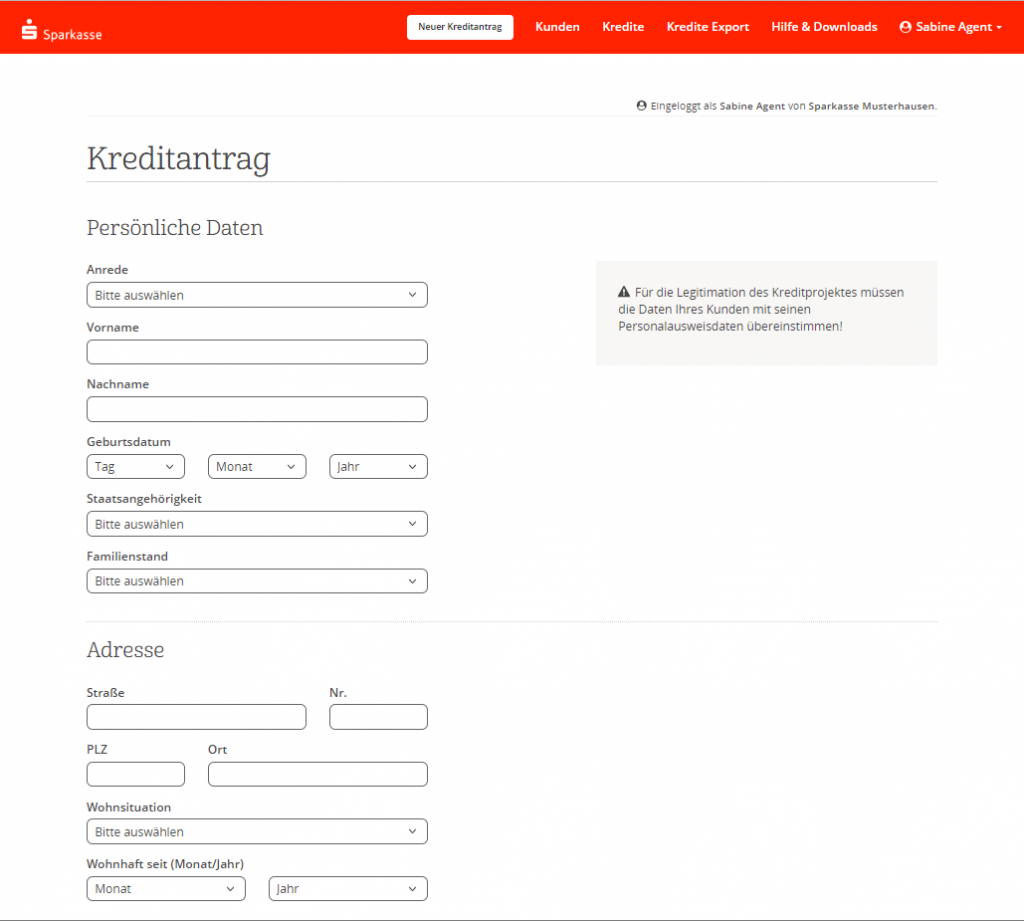Select the birth Jahr dropdown

coord(378,467)
